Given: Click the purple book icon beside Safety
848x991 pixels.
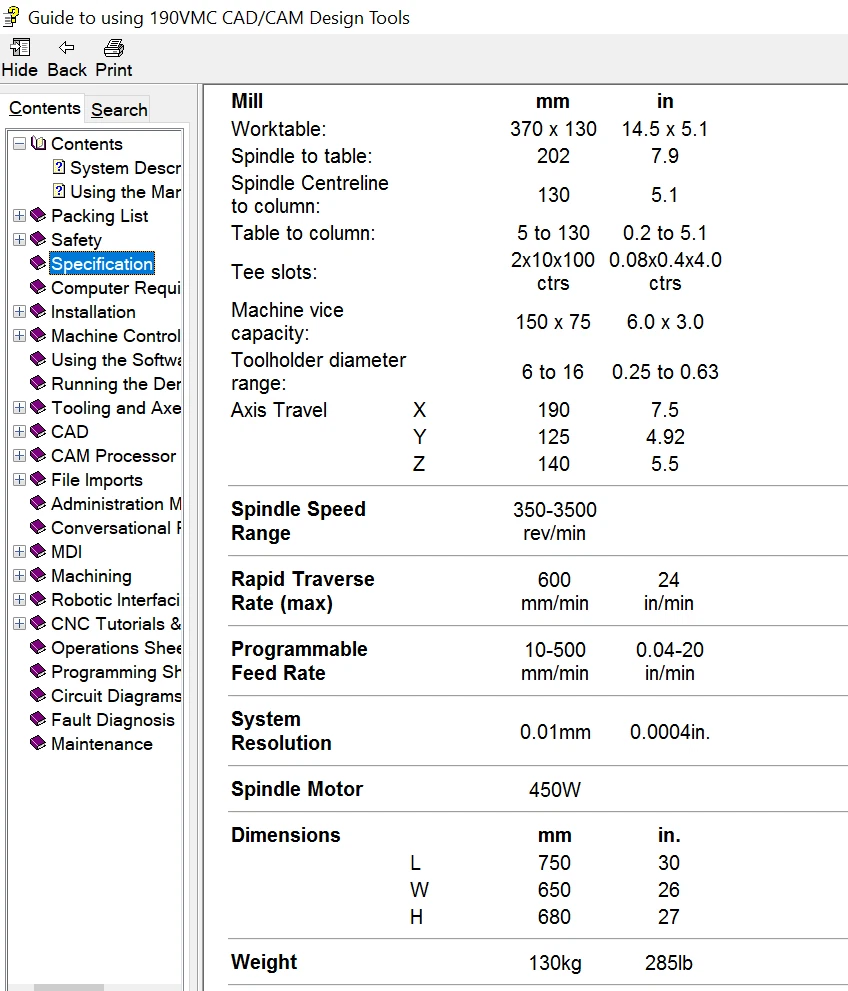Looking at the screenshot, I should pyautogui.click(x=38, y=240).
